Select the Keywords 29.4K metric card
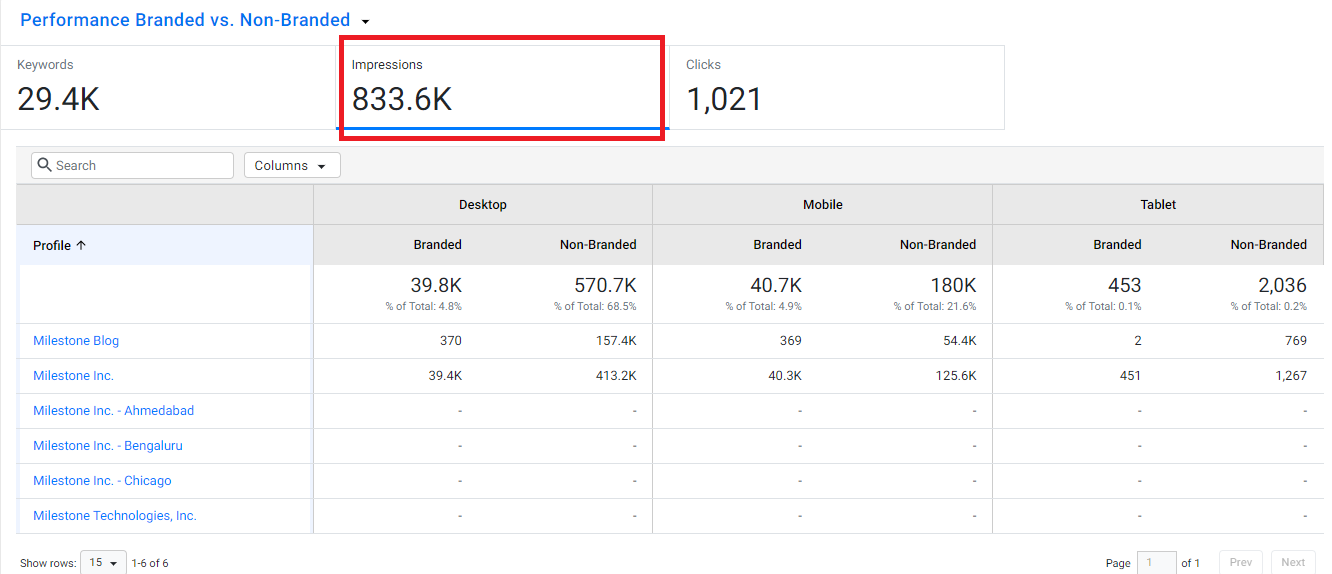This screenshot has height=574, width=1332. [x=168, y=87]
